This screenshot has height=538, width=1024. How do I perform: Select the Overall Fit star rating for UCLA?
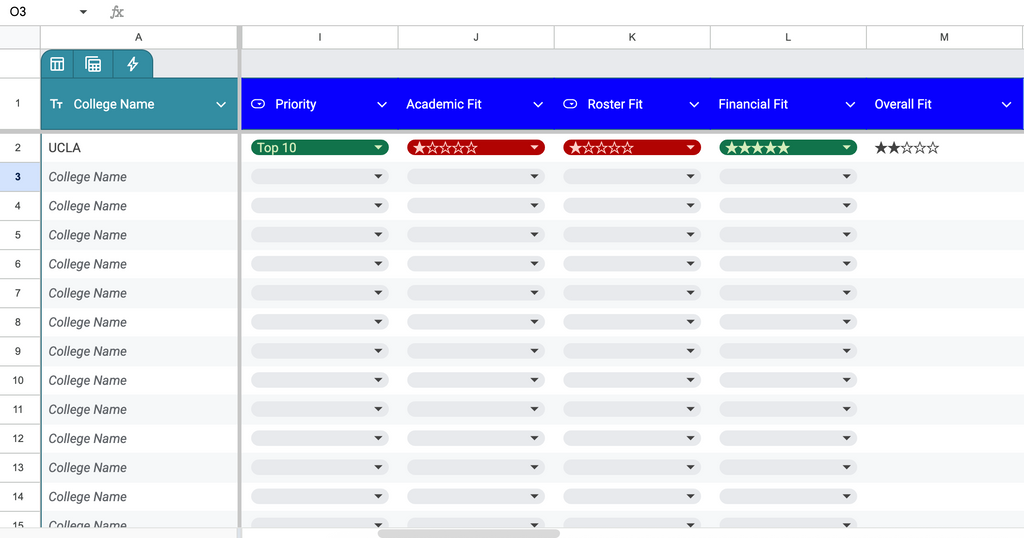[x=906, y=148]
